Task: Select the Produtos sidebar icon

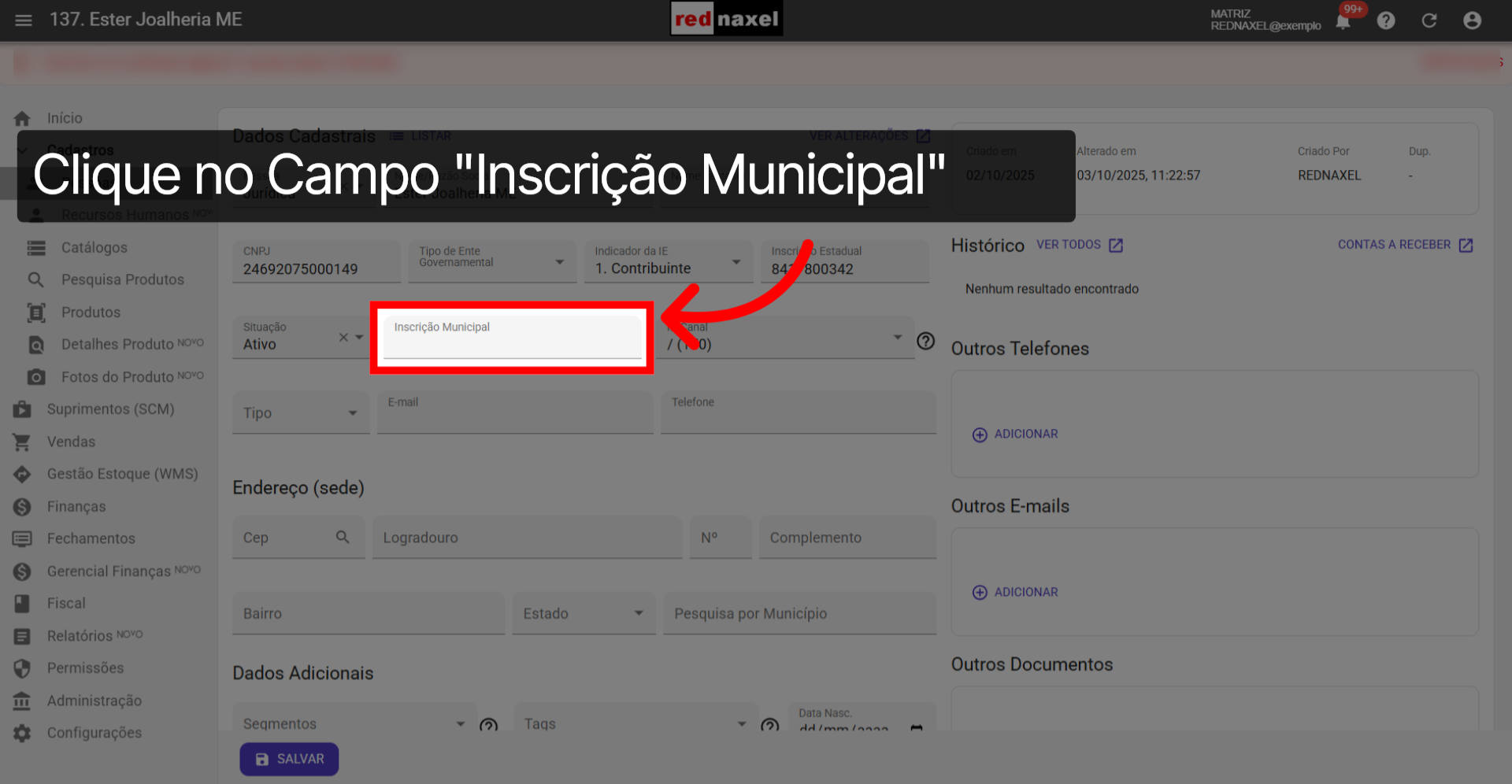Action: (x=36, y=312)
